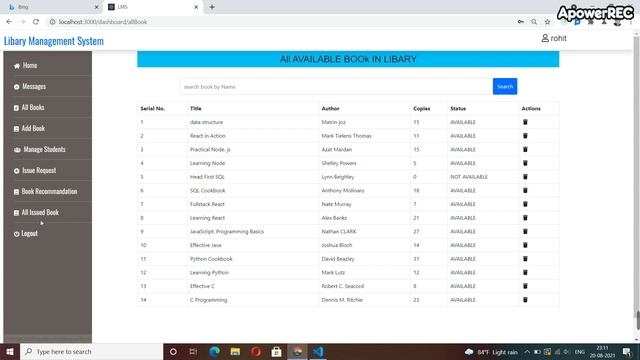Go back in browser history
640x360 pixels.
[x=9, y=22]
